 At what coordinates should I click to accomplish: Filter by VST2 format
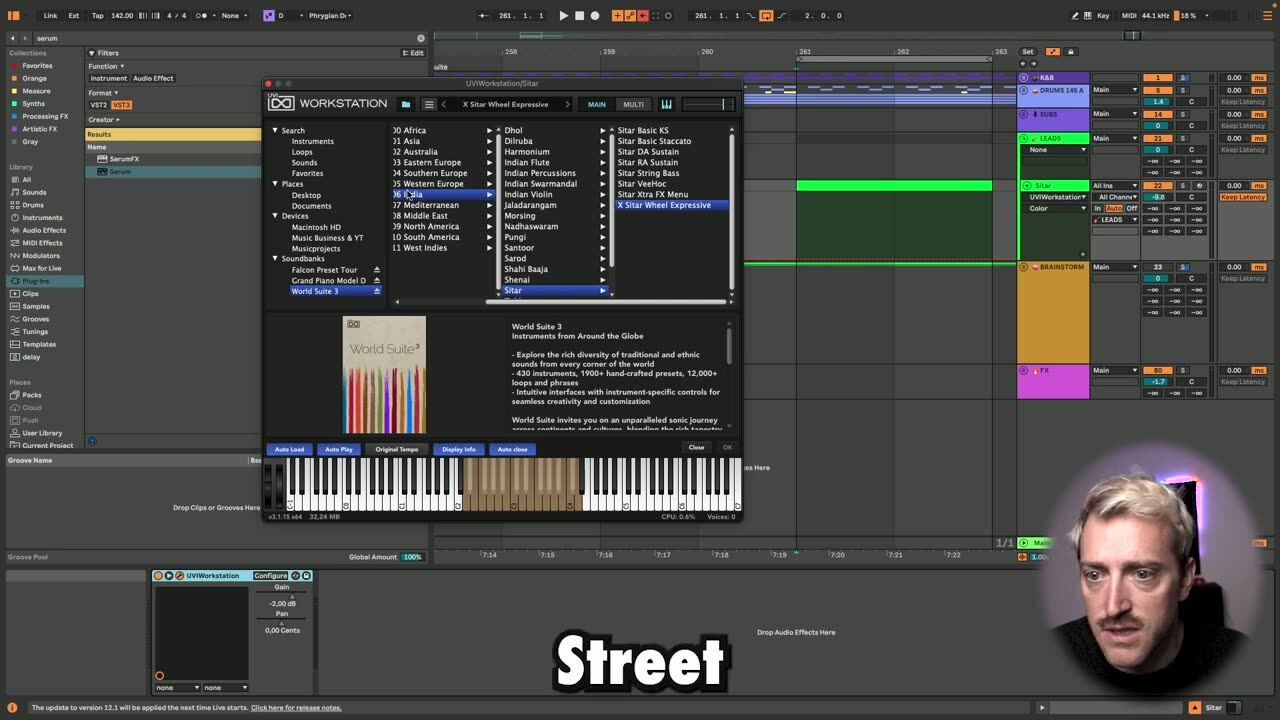99,105
